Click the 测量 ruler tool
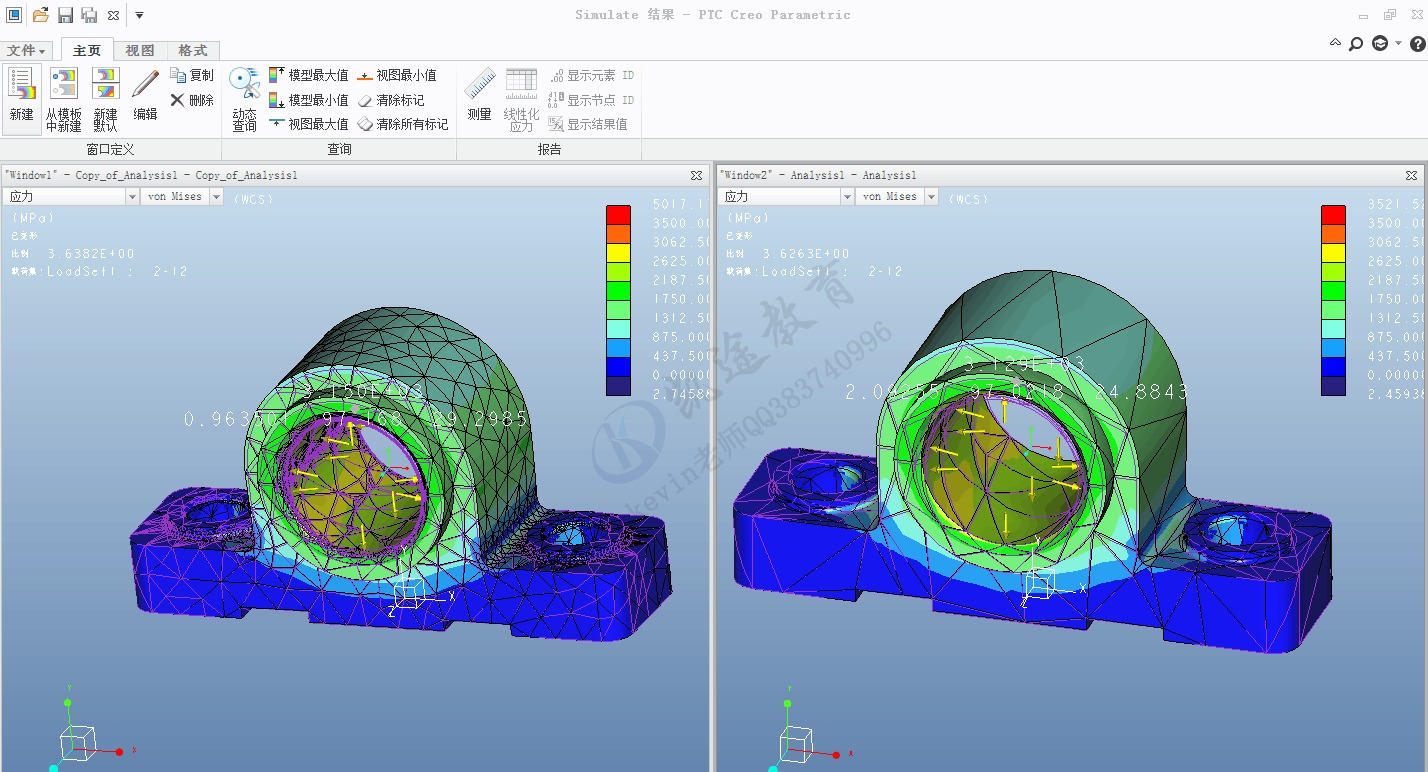1428x772 pixels. pyautogui.click(x=480, y=96)
